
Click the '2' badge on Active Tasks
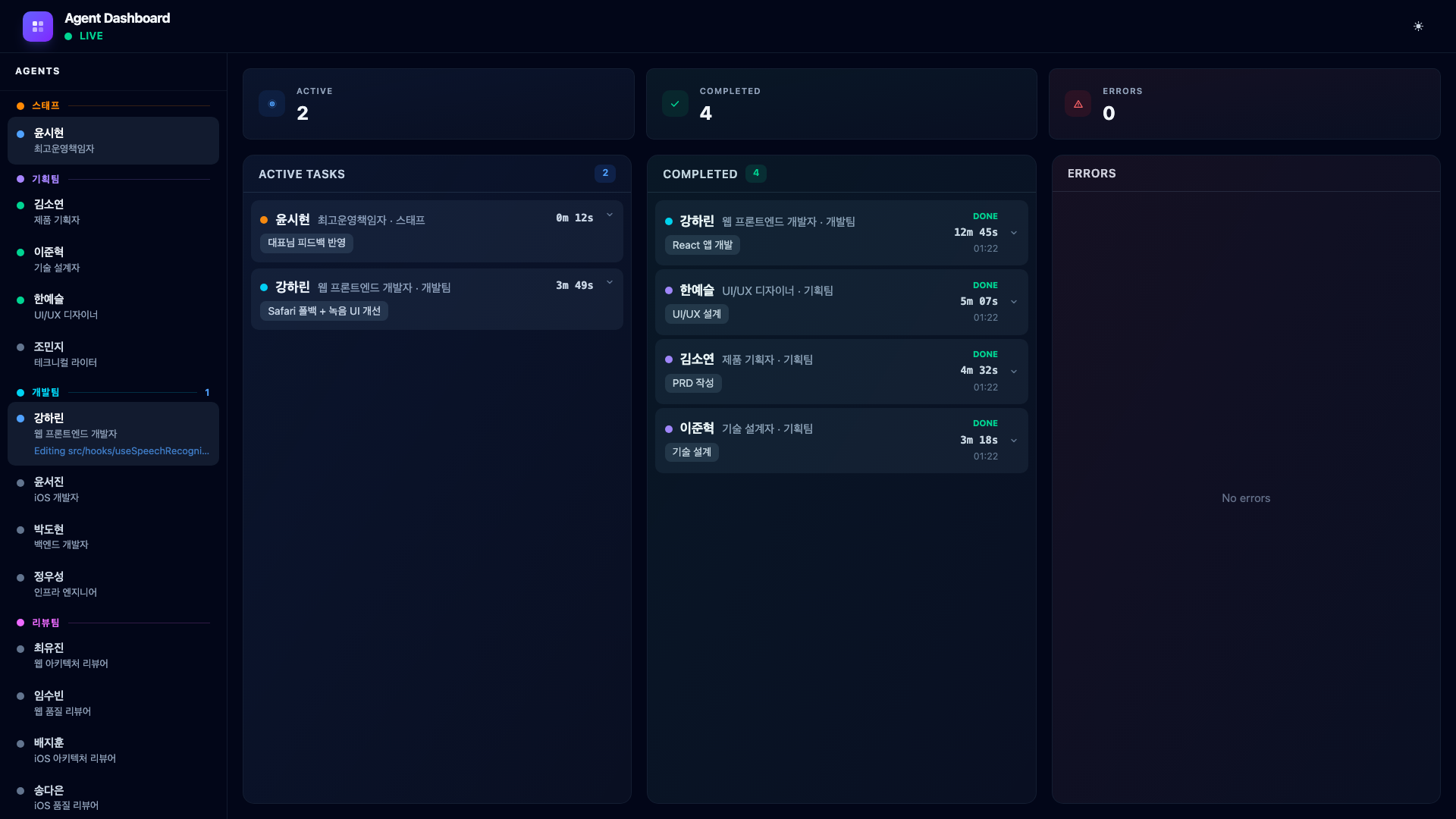pyautogui.click(x=604, y=173)
